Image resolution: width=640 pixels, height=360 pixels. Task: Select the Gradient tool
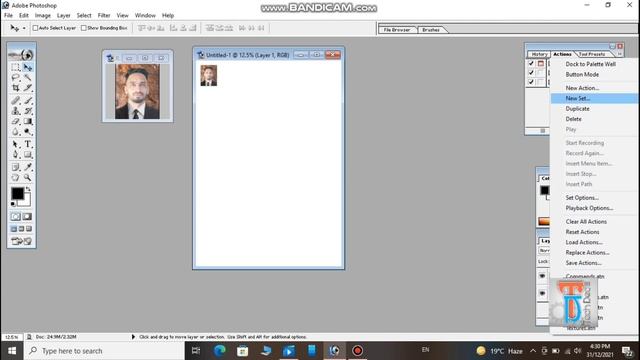(x=28, y=121)
